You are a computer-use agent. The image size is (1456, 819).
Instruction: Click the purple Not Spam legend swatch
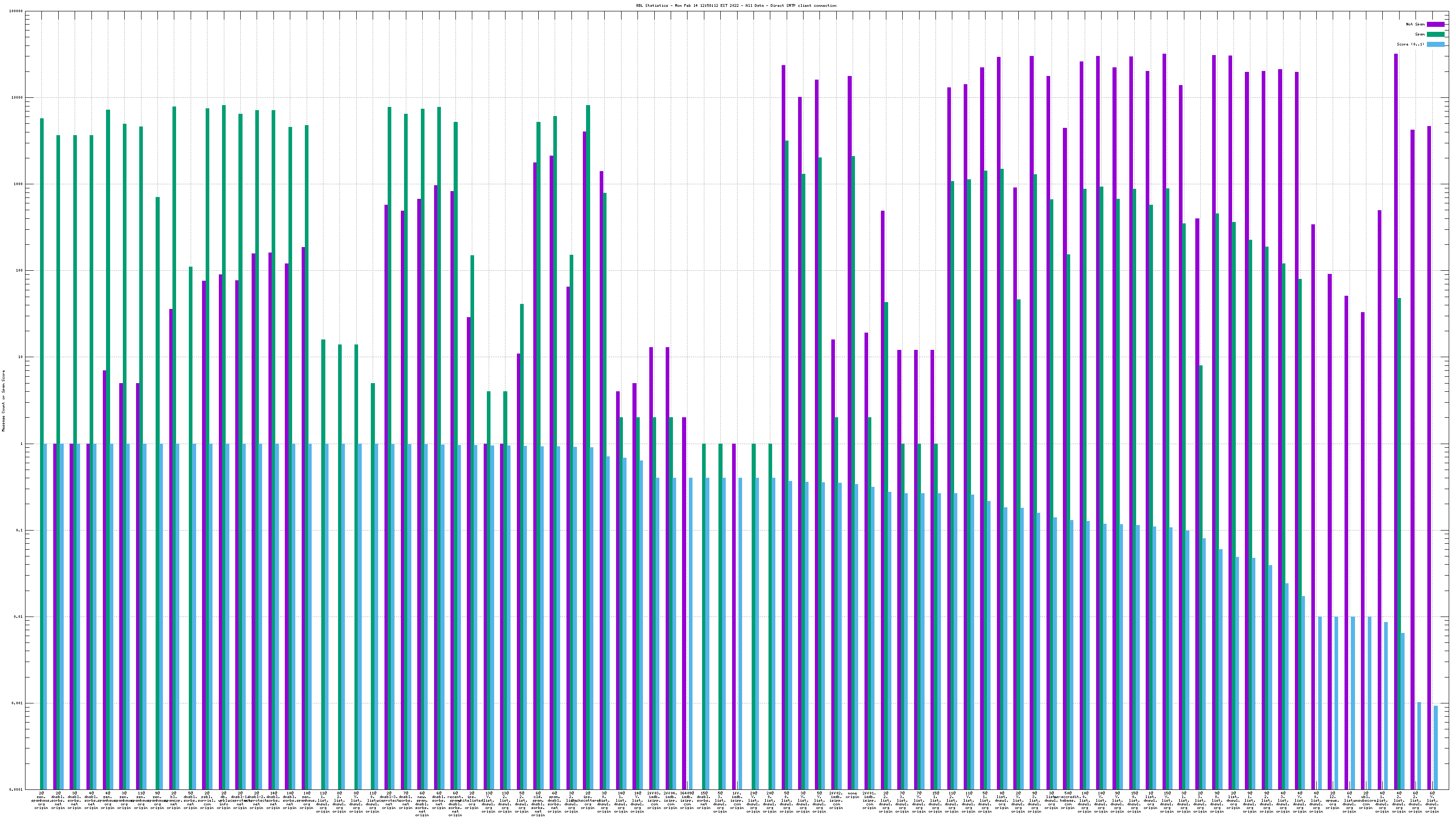tap(1436, 24)
